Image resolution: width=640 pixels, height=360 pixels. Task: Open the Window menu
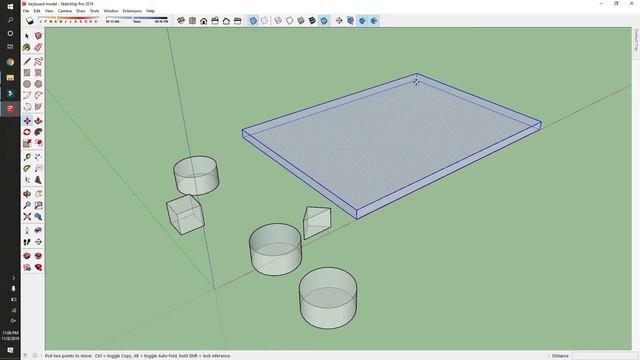point(111,11)
